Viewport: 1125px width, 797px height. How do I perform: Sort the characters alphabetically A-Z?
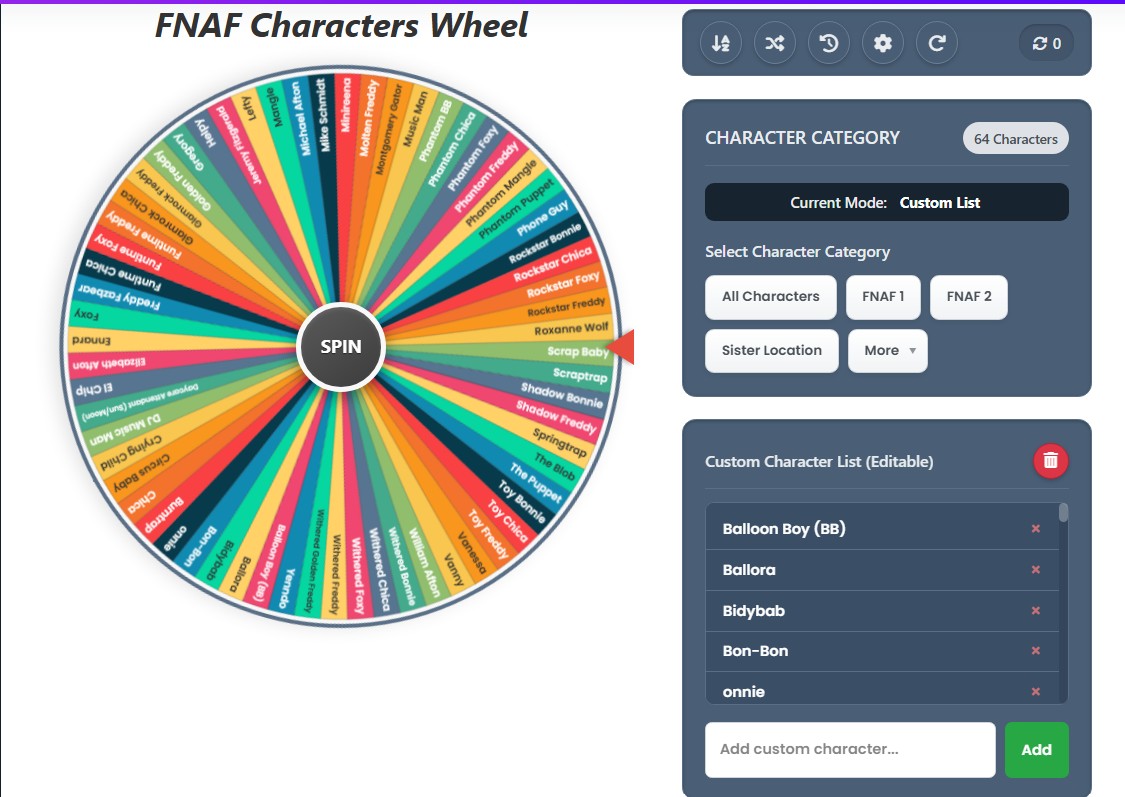(721, 43)
